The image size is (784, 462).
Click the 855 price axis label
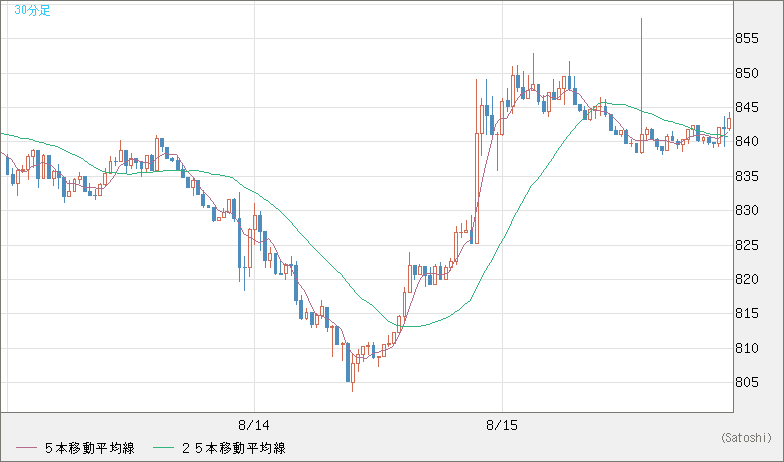click(746, 38)
